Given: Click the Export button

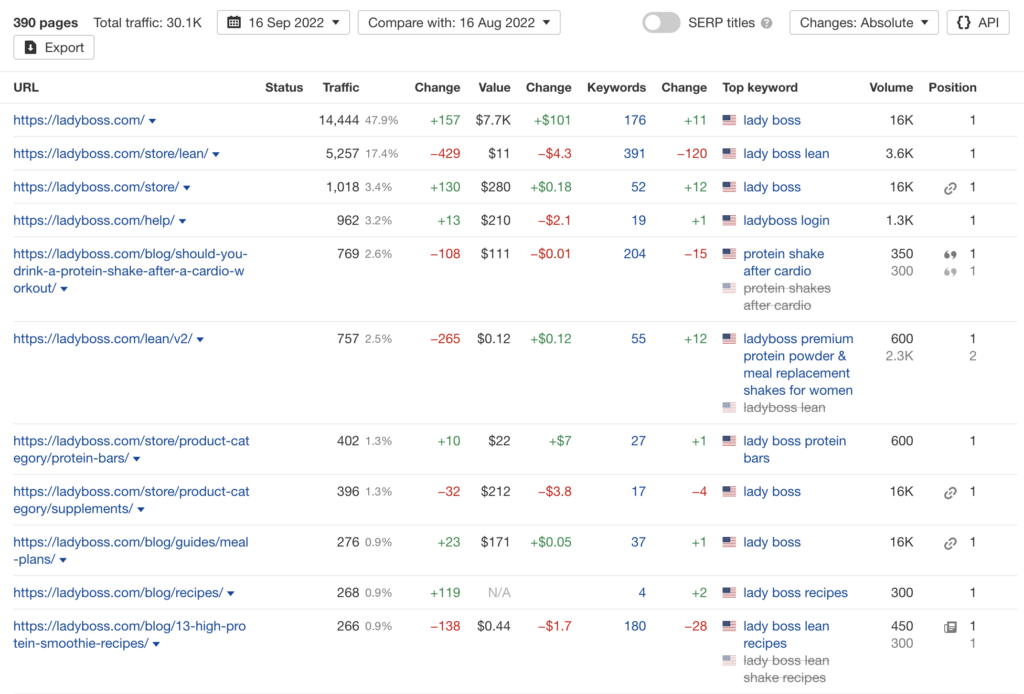Looking at the screenshot, I should click(54, 48).
